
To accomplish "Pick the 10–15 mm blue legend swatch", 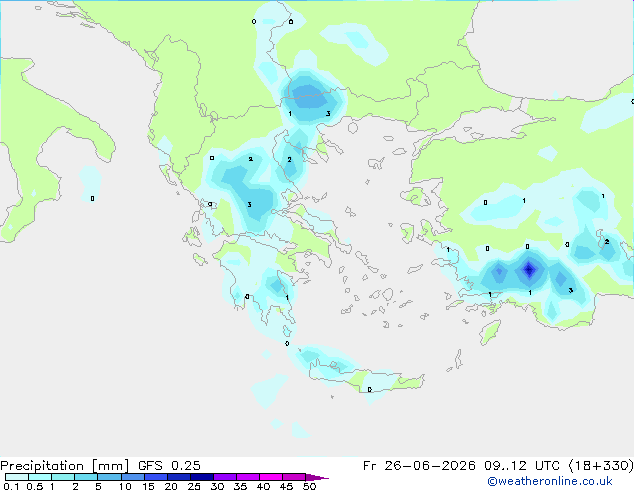I will (x=133, y=477).
